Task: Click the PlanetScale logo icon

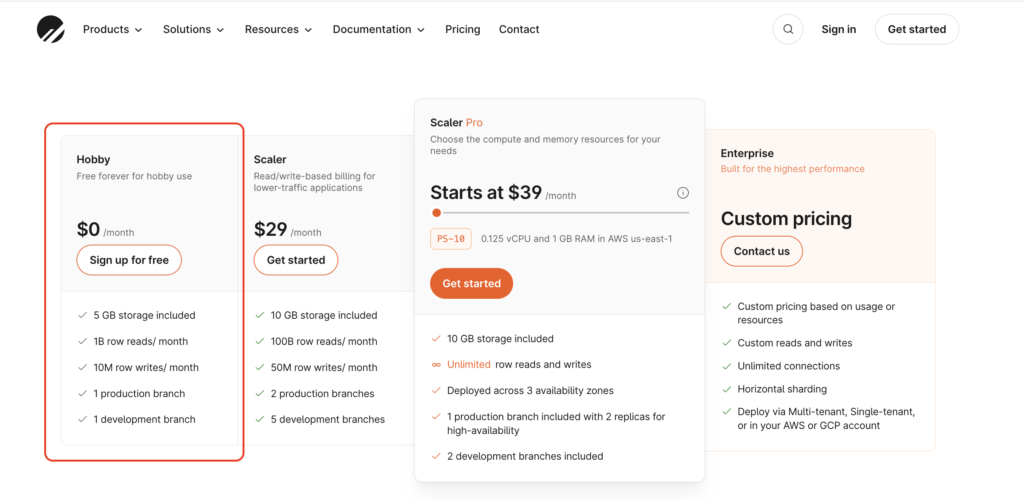Action: [51, 30]
